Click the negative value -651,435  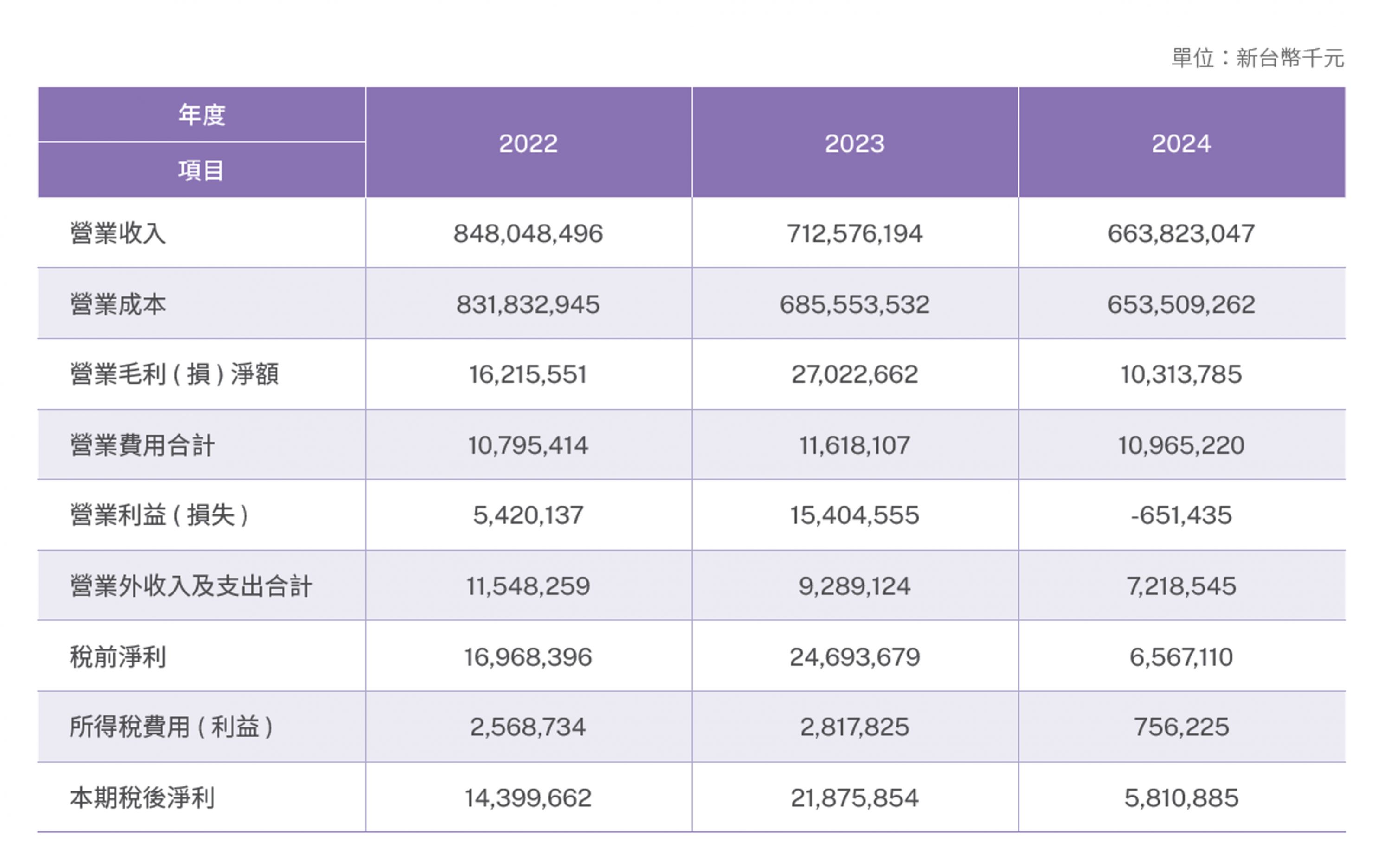[1181, 515]
